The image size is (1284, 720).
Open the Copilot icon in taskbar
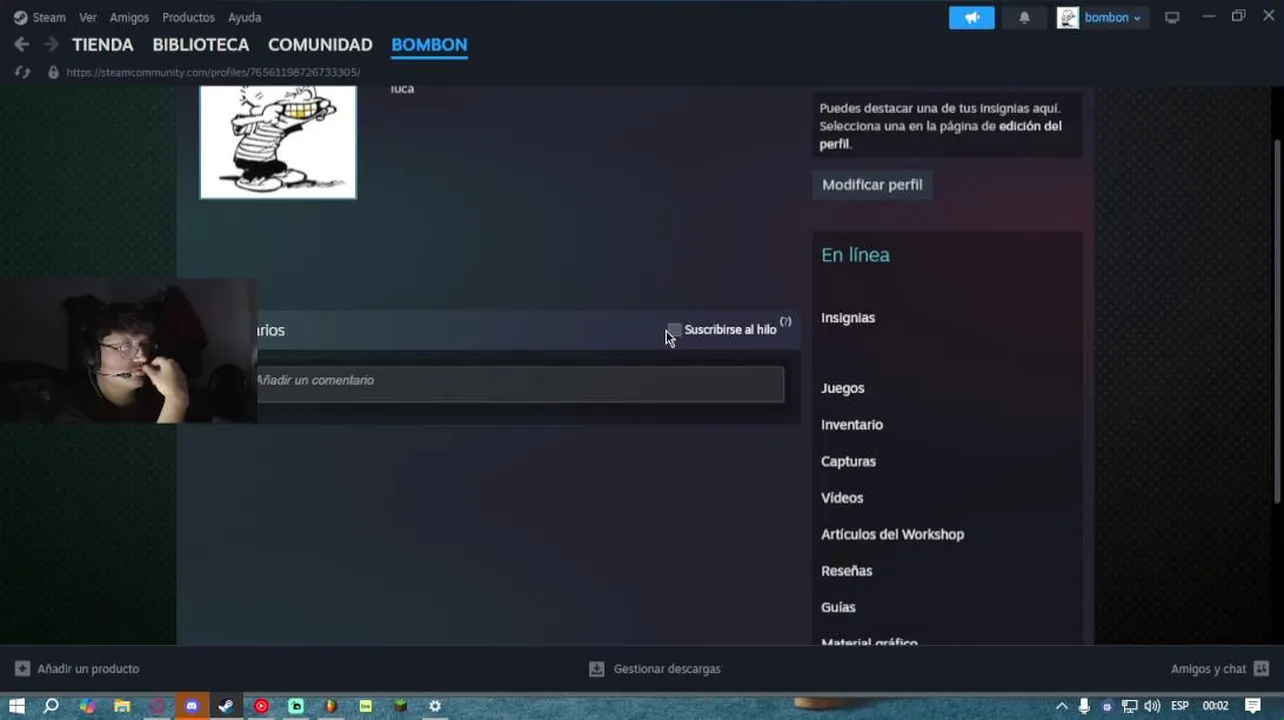point(87,706)
